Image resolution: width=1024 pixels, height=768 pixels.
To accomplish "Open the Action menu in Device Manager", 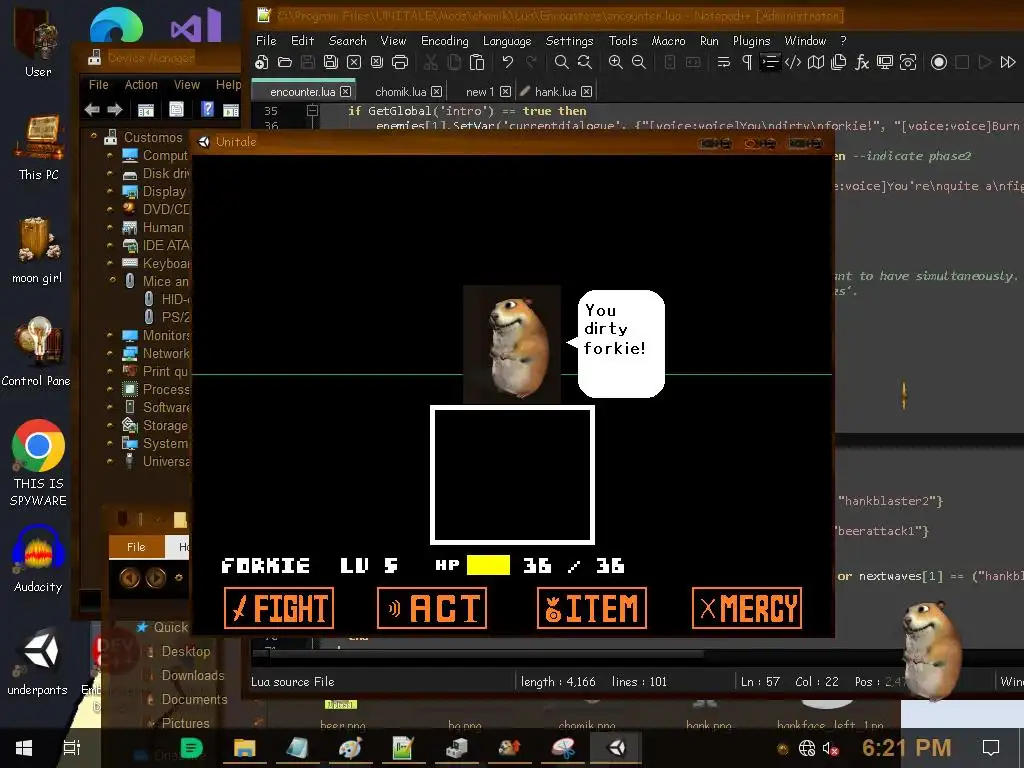I will pyautogui.click(x=141, y=85).
